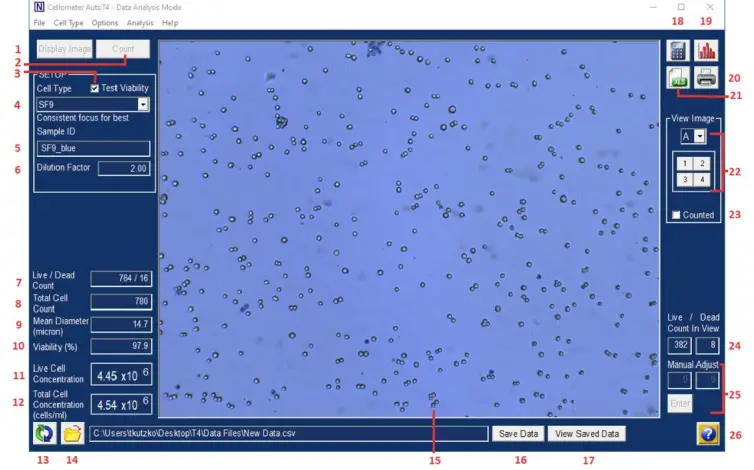
Task: Click the live count in view 382
Action: [x=679, y=345]
